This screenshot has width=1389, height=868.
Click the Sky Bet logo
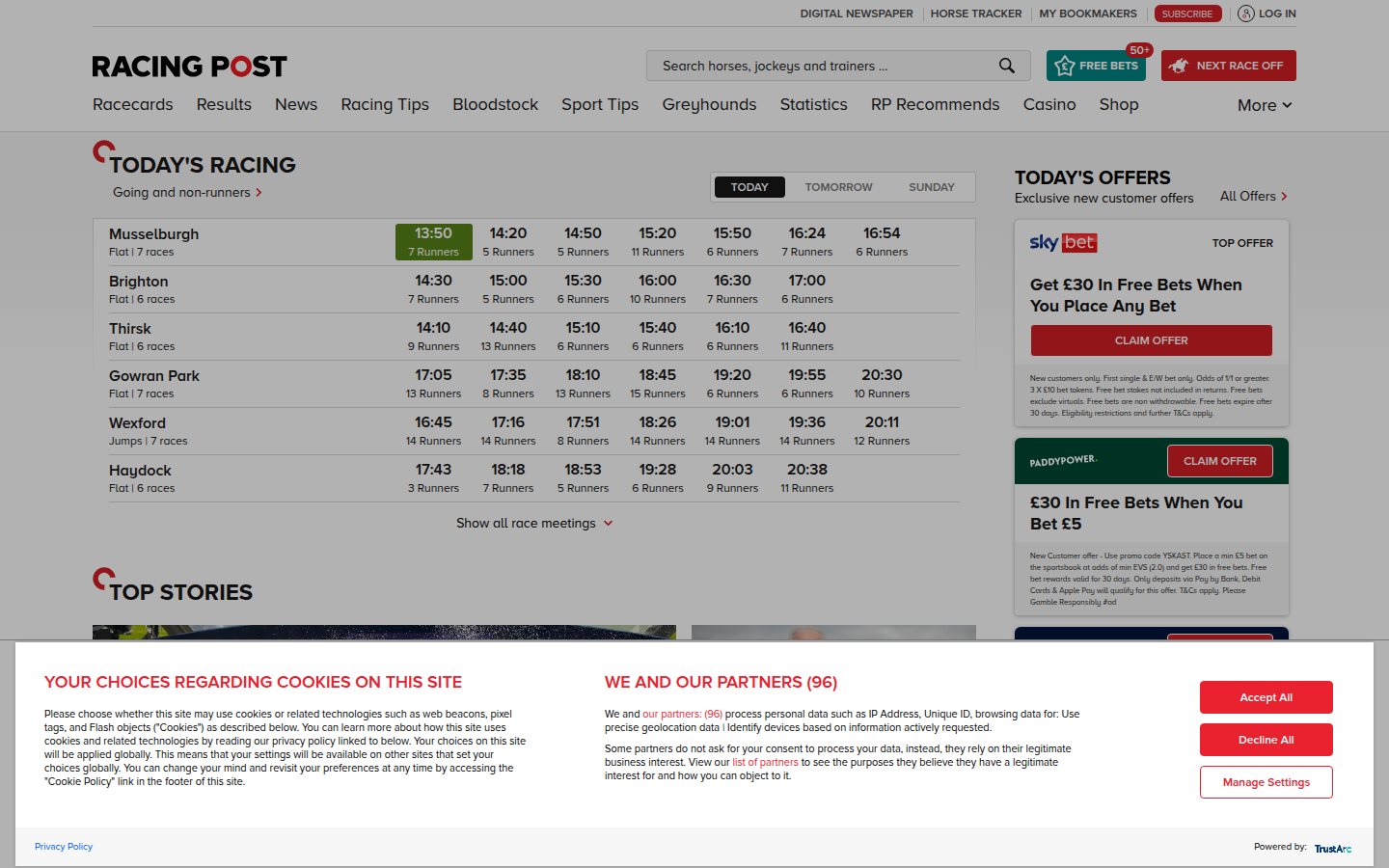(x=1063, y=242)
